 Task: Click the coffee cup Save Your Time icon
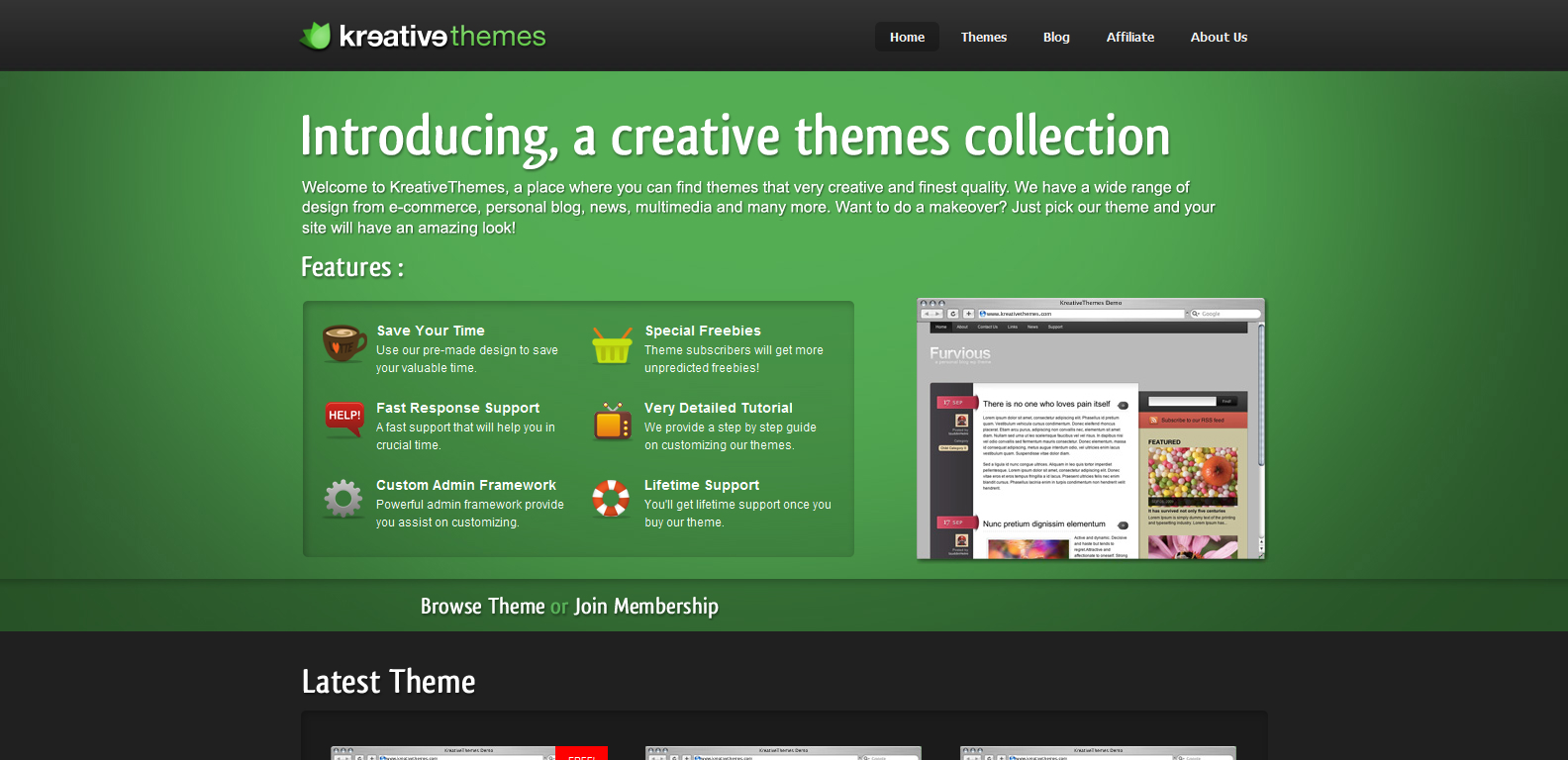tap(344, 343)
